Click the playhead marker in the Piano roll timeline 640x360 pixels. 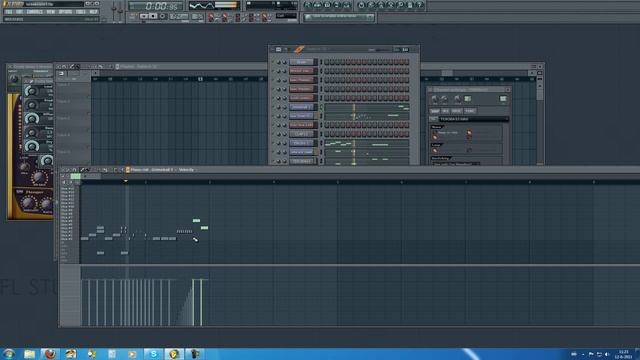(x=126, y=181)
